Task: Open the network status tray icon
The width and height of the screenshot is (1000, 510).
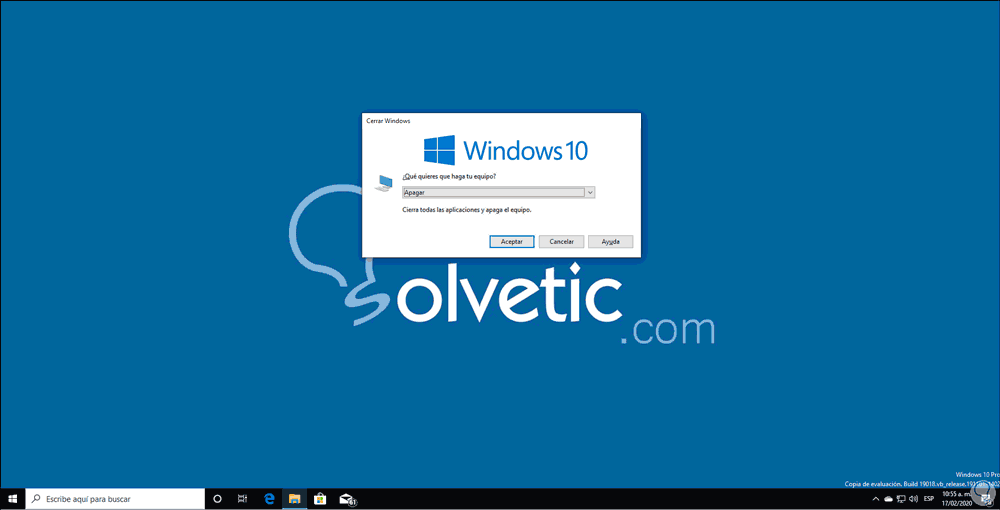Action: click(x=901, y=499)
